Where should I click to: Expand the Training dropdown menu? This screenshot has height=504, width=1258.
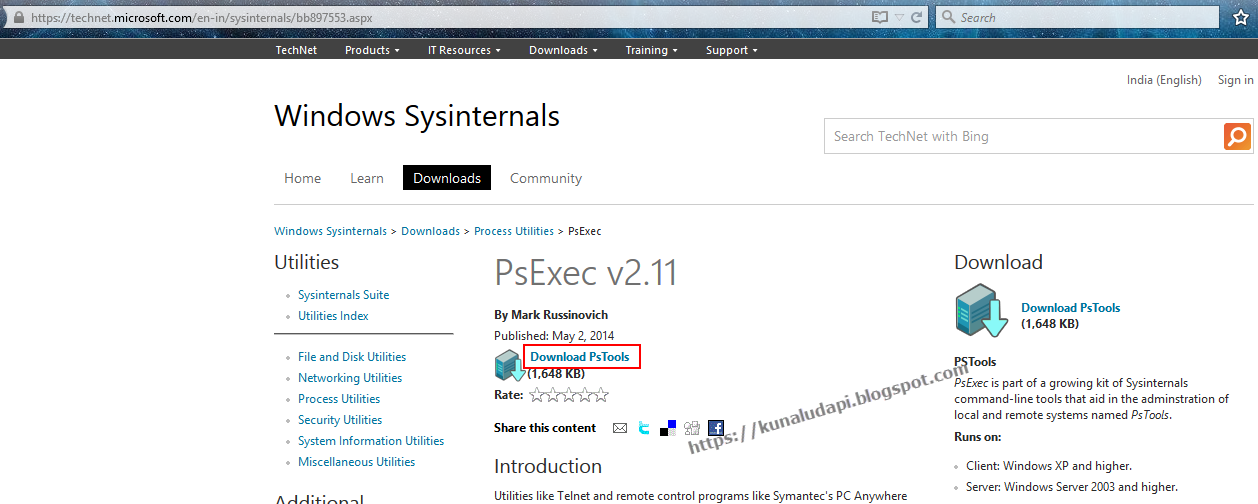tap(651, 50)
